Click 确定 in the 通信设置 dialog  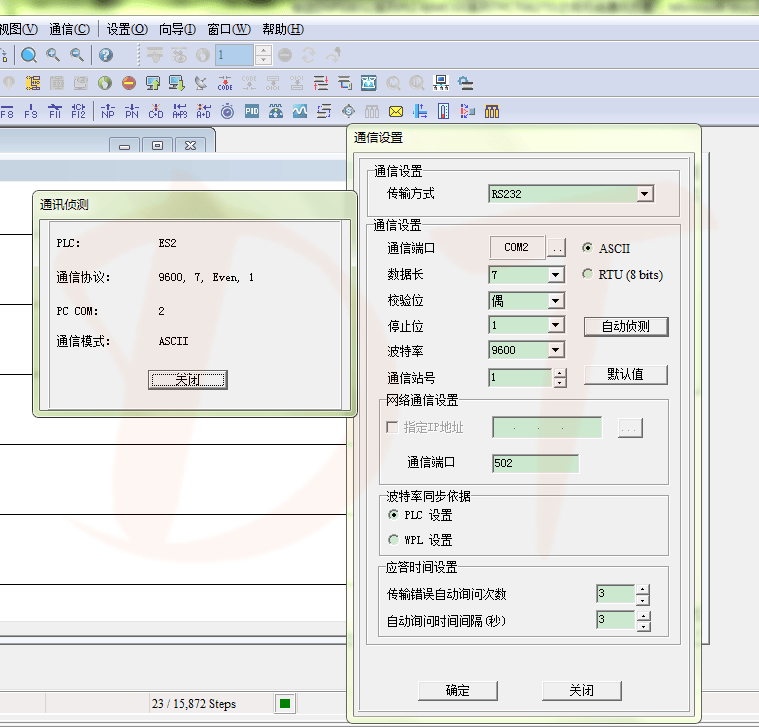coord(457,690)
